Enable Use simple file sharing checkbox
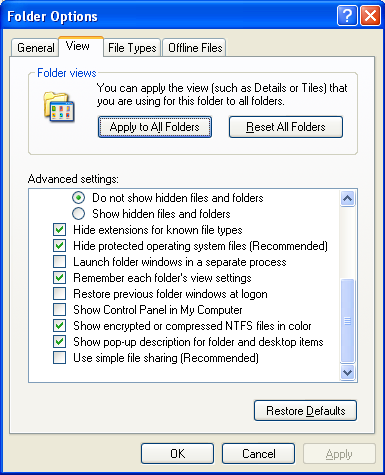This screenshot has width=385, height=475. [59, 358]
